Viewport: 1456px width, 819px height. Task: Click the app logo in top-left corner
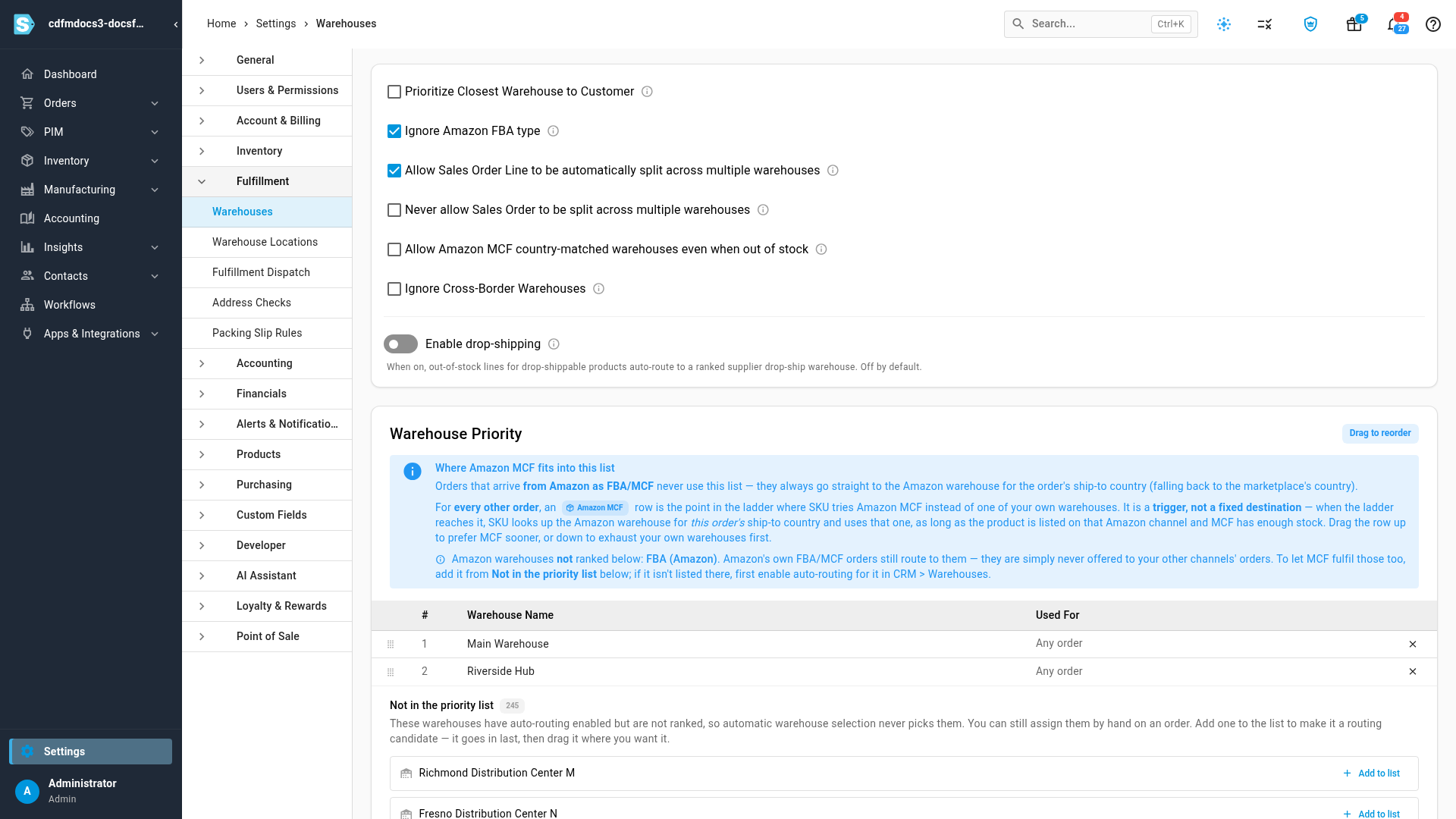(24, 24)
